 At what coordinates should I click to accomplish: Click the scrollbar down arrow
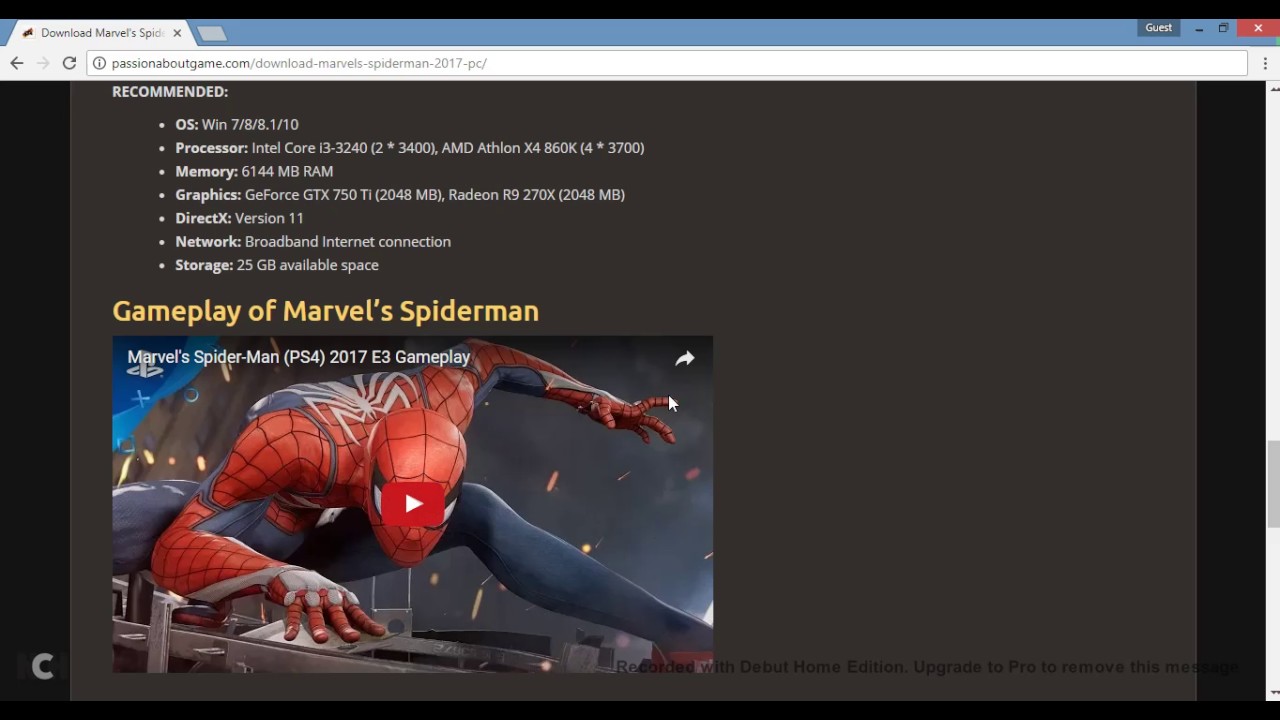pyautogui.click(x=1273, y=692)
